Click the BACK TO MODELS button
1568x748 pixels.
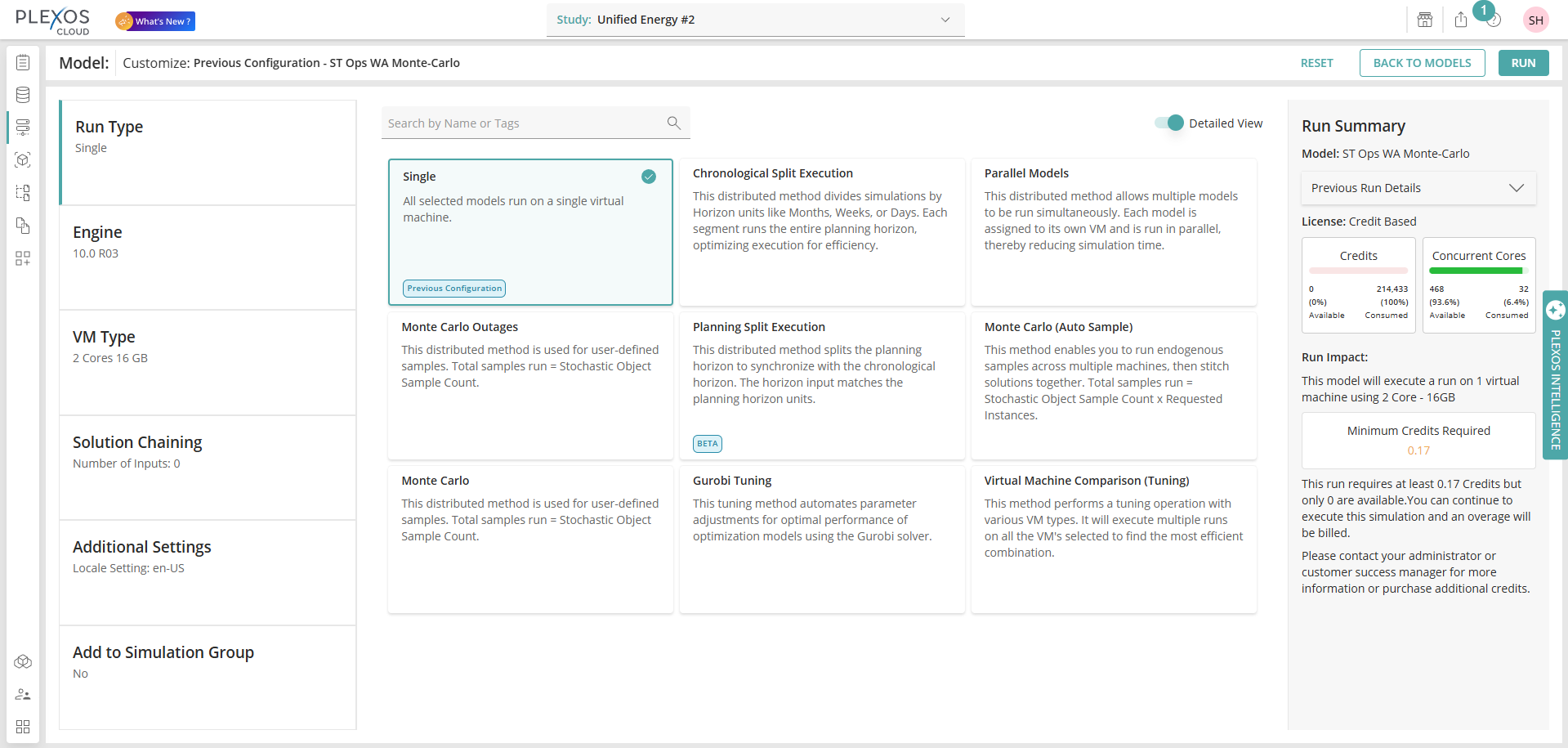[x=1423, y=63]
